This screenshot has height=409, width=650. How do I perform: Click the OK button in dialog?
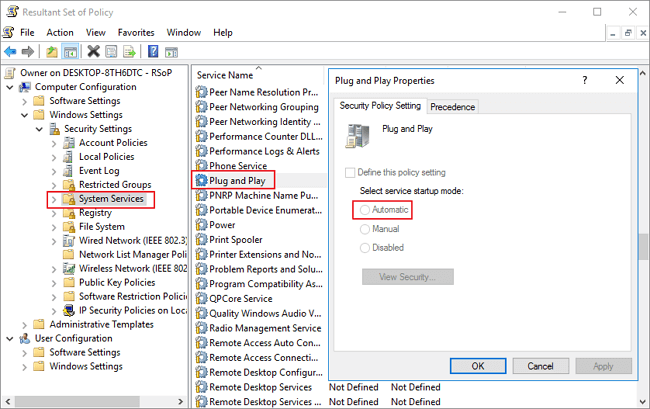[477, 366]
